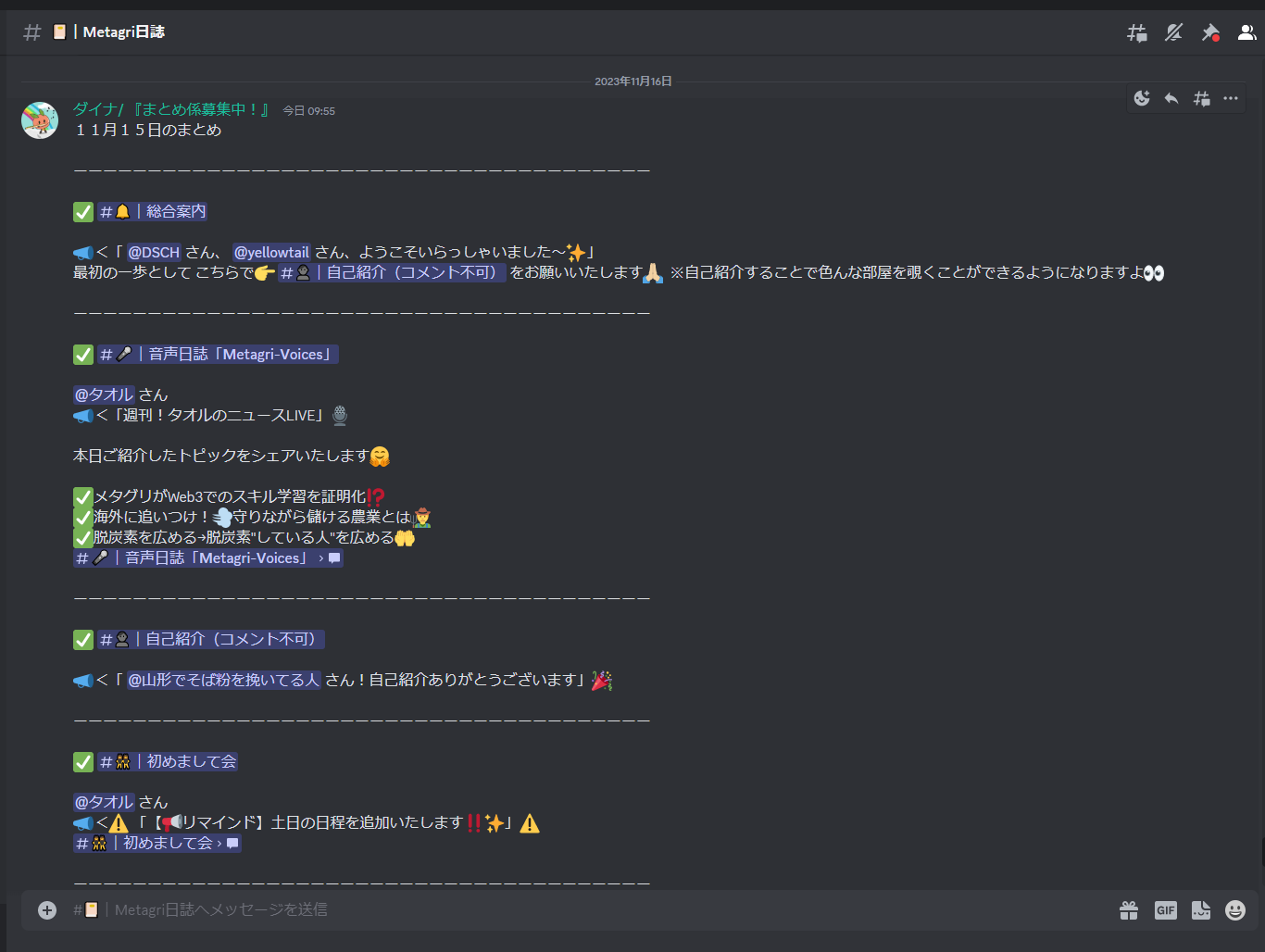
Task: Toggle channel notification mute bell icon
Action: coord(1174,32)
